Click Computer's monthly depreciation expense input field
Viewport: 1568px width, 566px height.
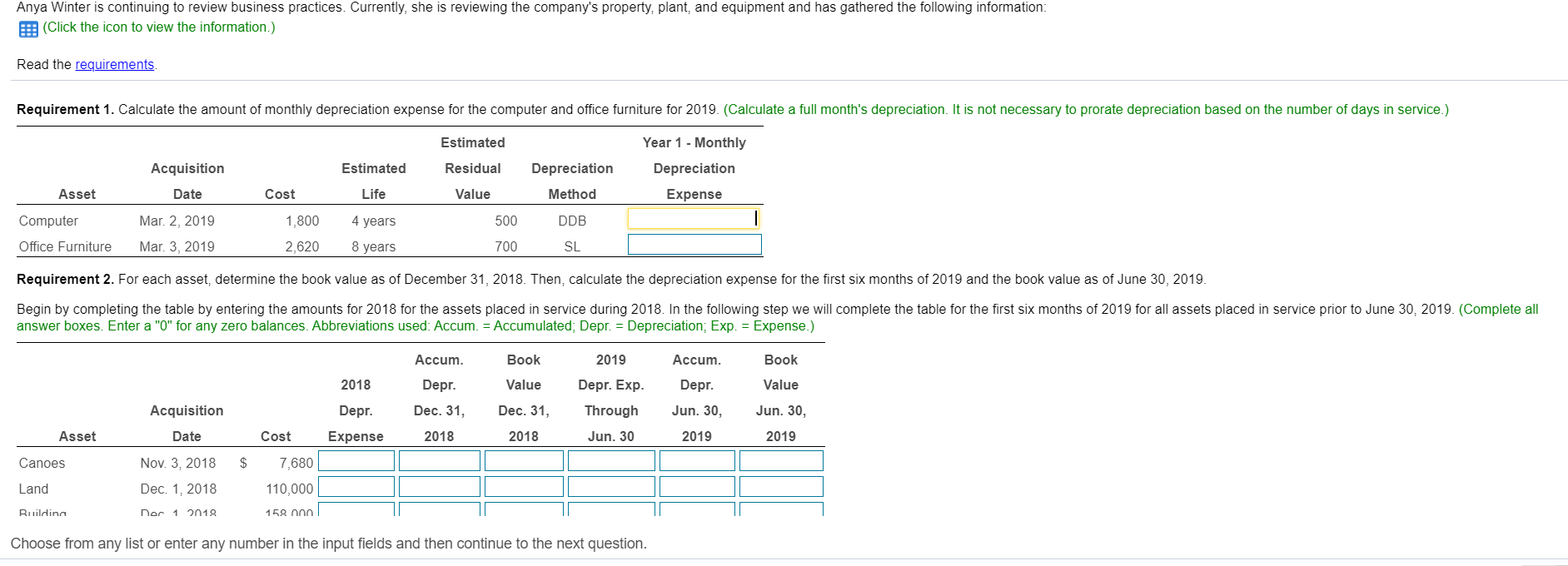tap(694, 218)
